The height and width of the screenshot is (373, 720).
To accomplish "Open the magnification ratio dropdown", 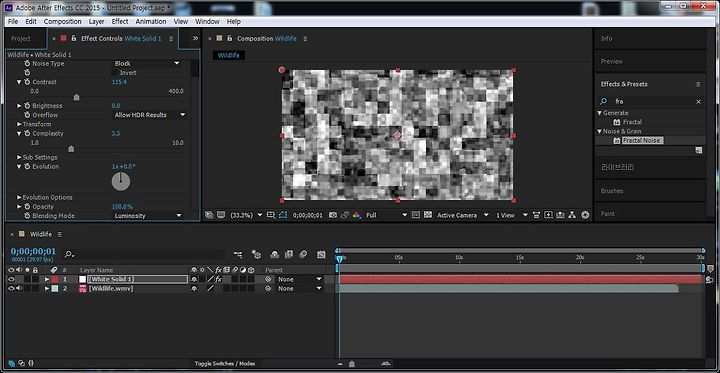I will click(246, 215).
